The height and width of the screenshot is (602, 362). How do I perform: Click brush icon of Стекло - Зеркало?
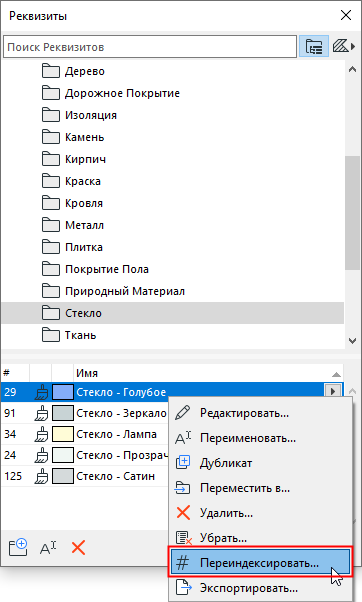(x=41, y=413)
